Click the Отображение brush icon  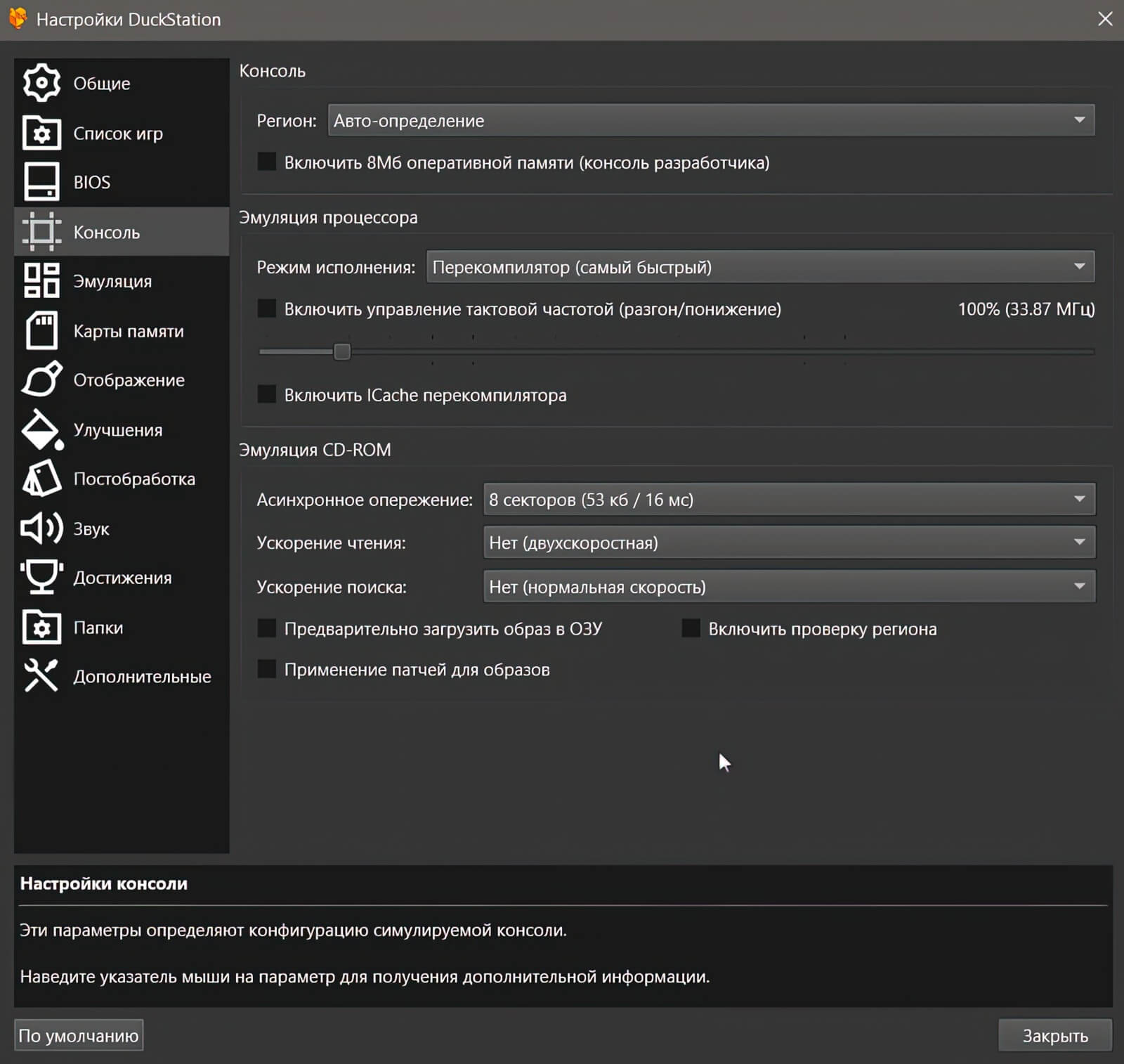[x=41, y=379]
